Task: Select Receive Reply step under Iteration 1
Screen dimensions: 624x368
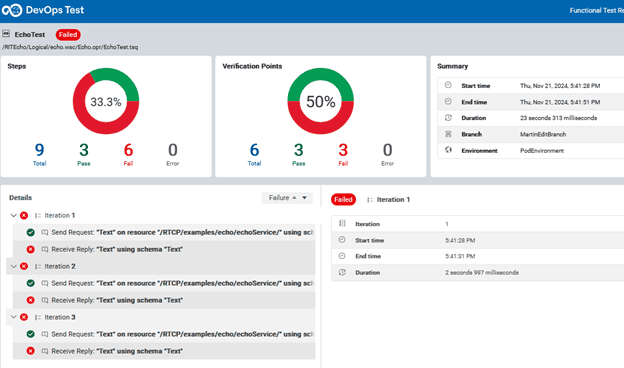Action: pos(164,249)
